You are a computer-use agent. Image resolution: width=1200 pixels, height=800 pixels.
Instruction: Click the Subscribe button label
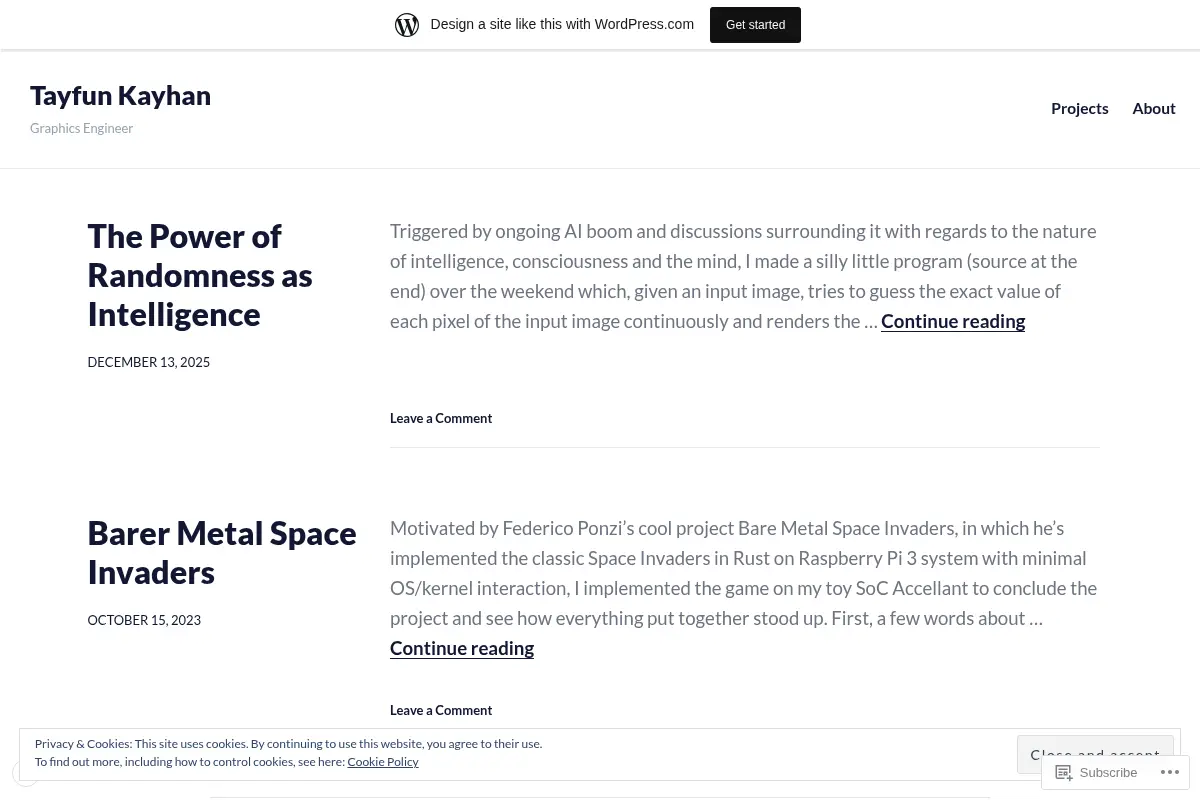point(1108,772)
